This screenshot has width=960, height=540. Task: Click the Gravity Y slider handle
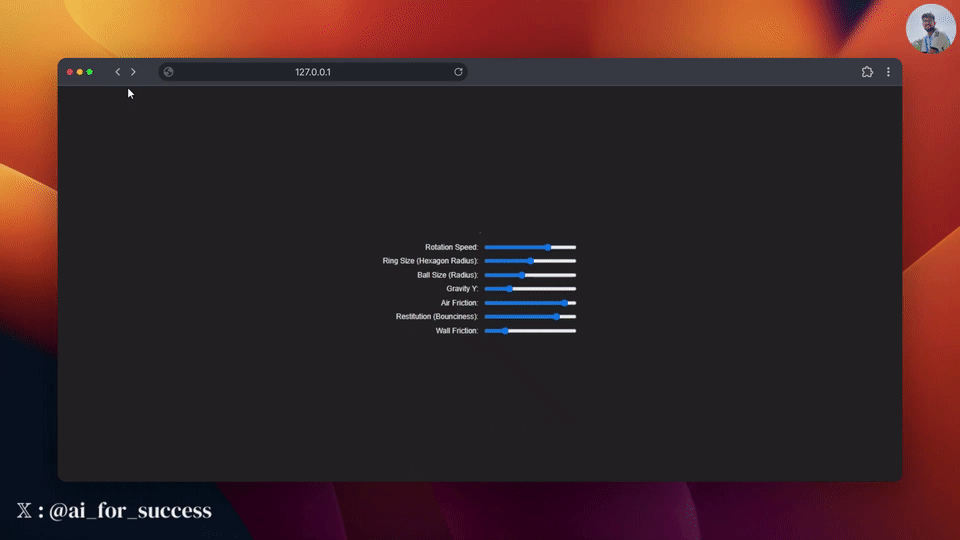(509, 289)
